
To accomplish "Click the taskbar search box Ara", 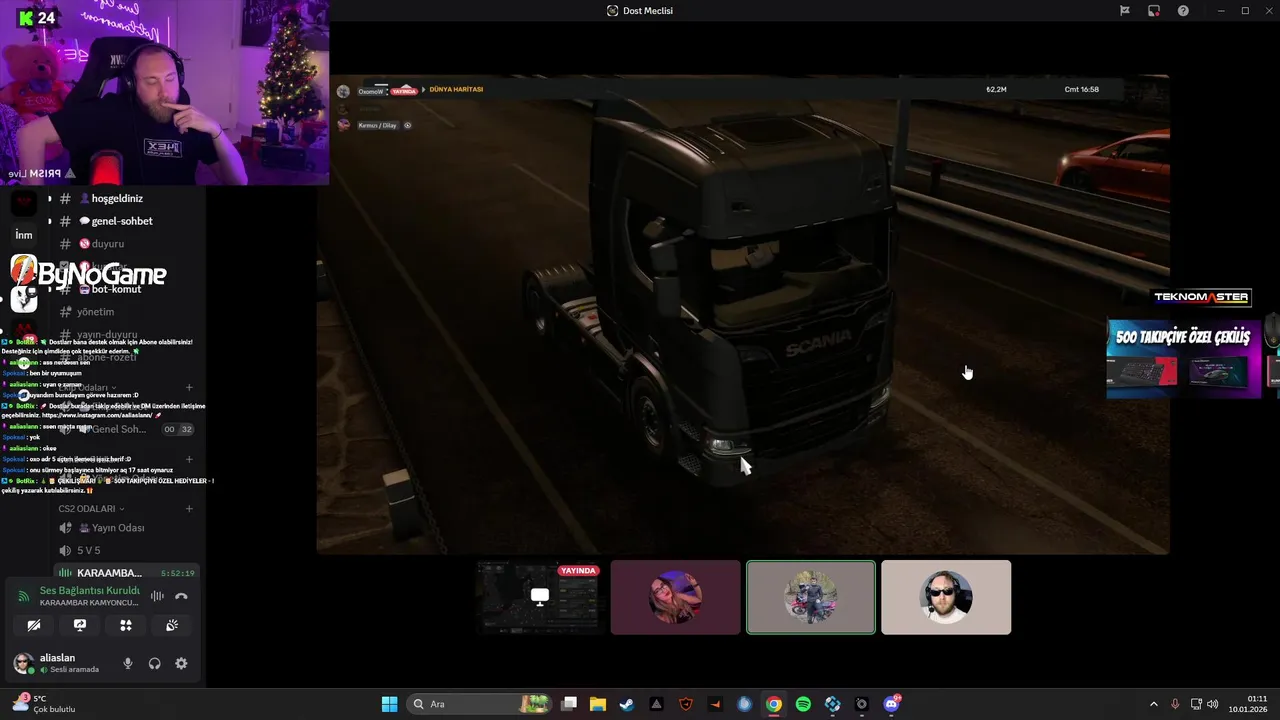I will pos(480,704).
